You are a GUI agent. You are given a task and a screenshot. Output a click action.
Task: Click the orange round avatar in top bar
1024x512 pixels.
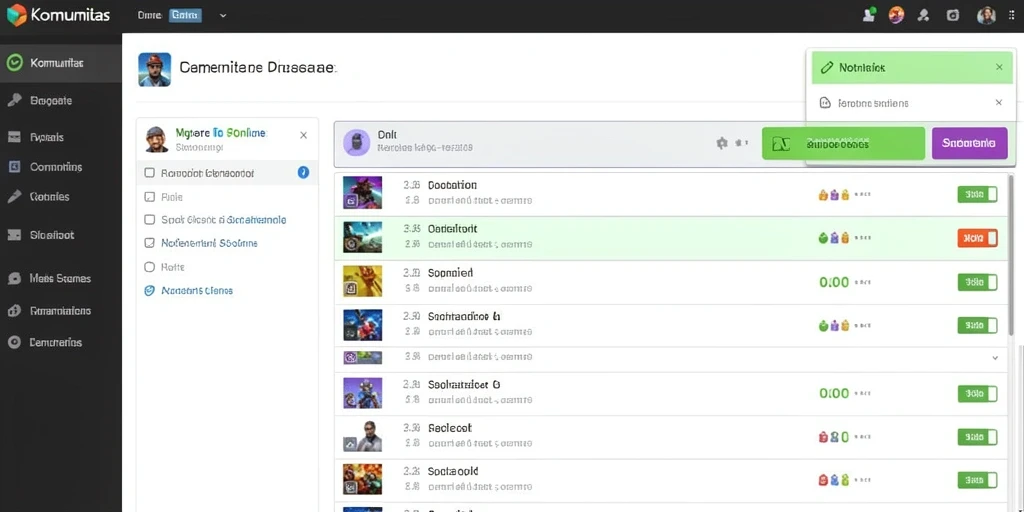[897, 15]
